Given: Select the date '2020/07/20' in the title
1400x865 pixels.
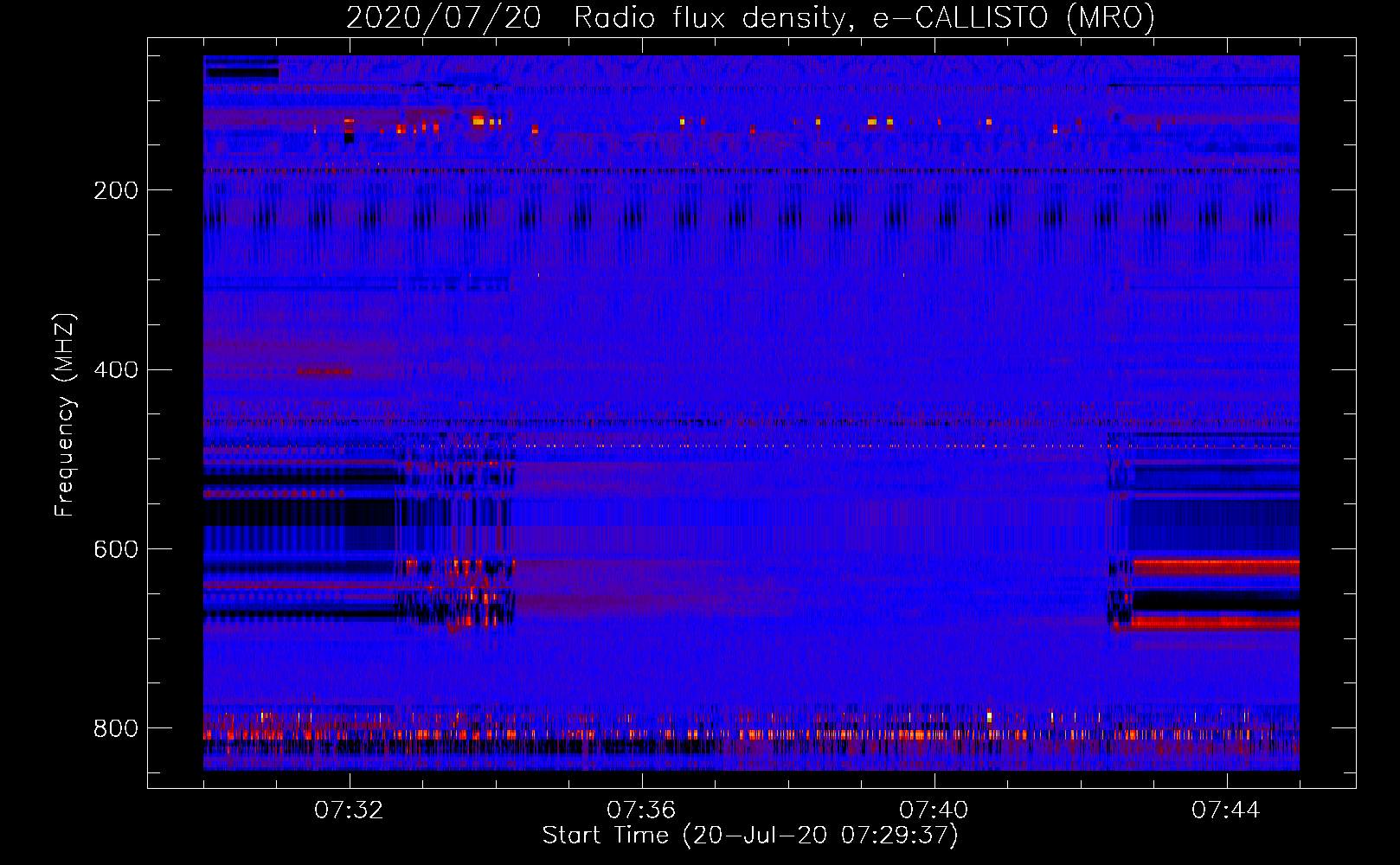Looking at the screenshot, I should pos(443,17).
